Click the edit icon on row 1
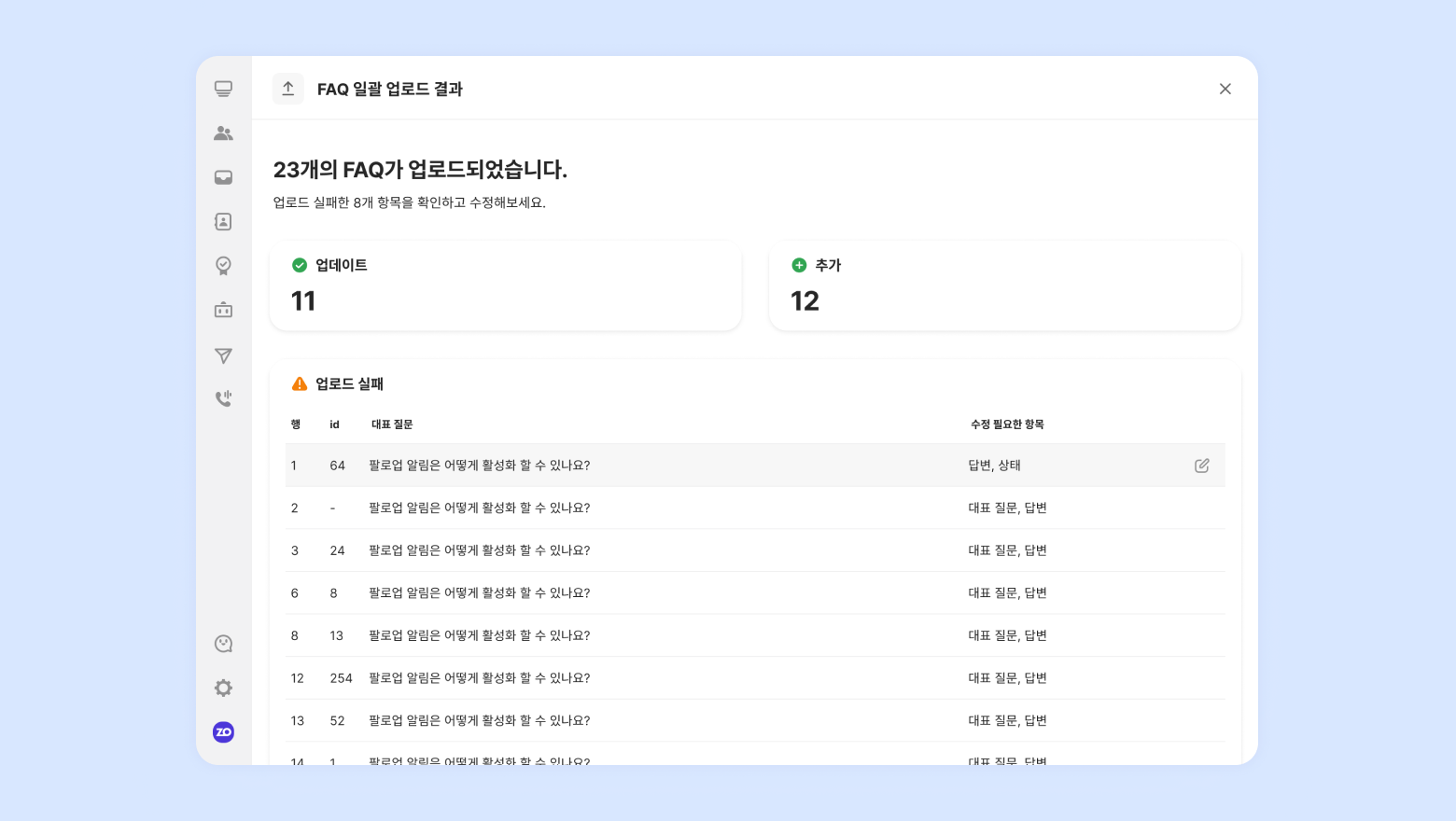 pos(1201,466)
